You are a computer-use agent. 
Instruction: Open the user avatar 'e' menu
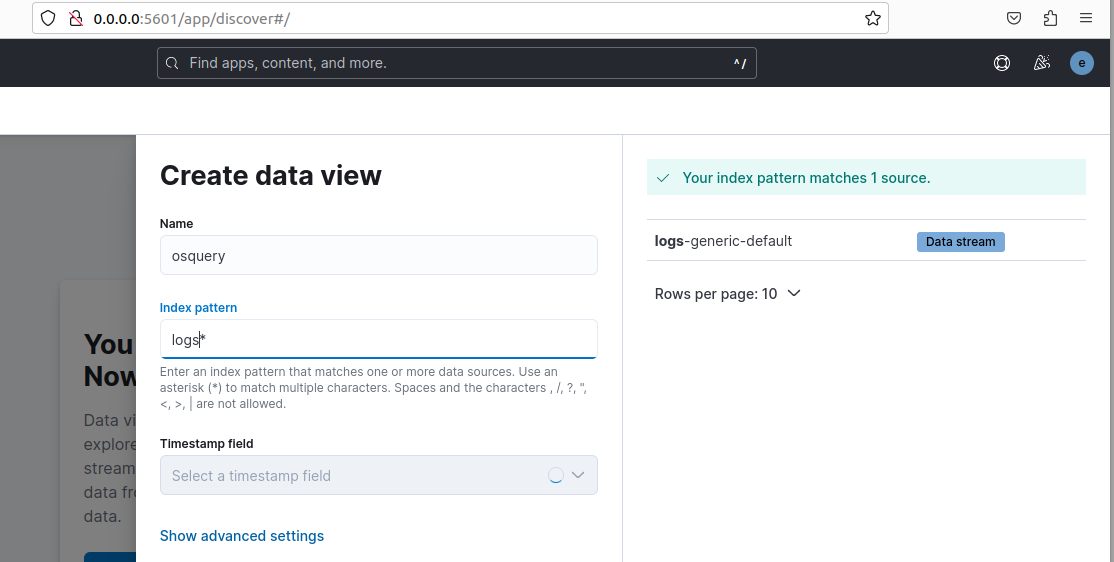click(1081, 63)
